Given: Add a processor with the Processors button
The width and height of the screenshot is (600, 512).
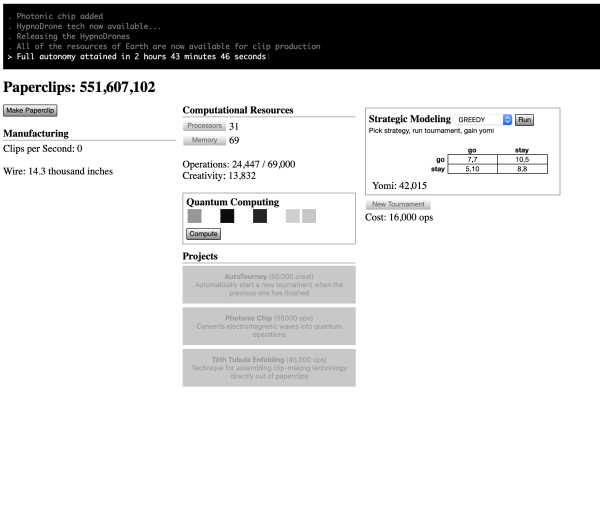Looking at the screenshot, I should [x=204, y=126].
